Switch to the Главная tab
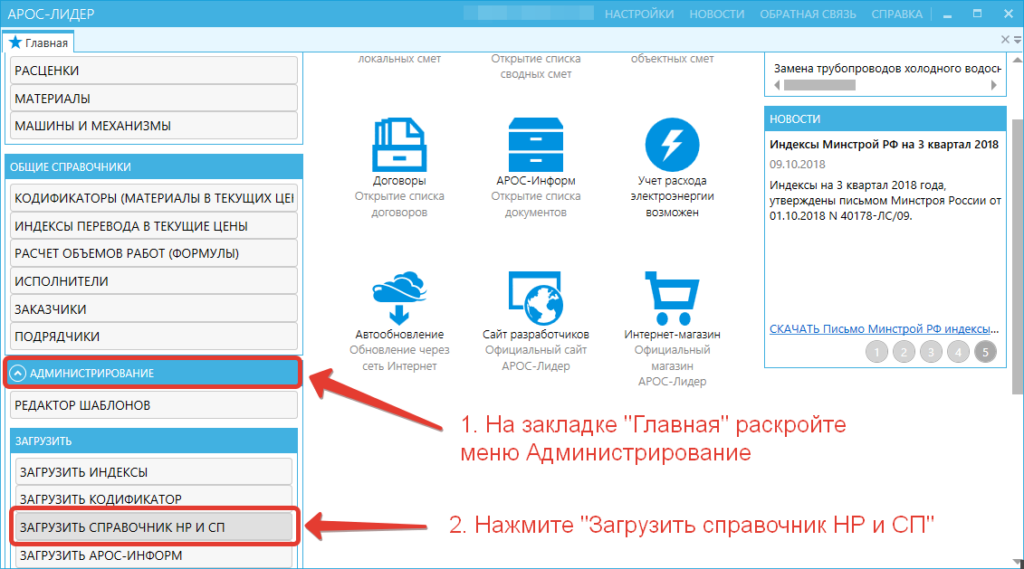Screen dimensions: 1024x569 pos(38,42)
